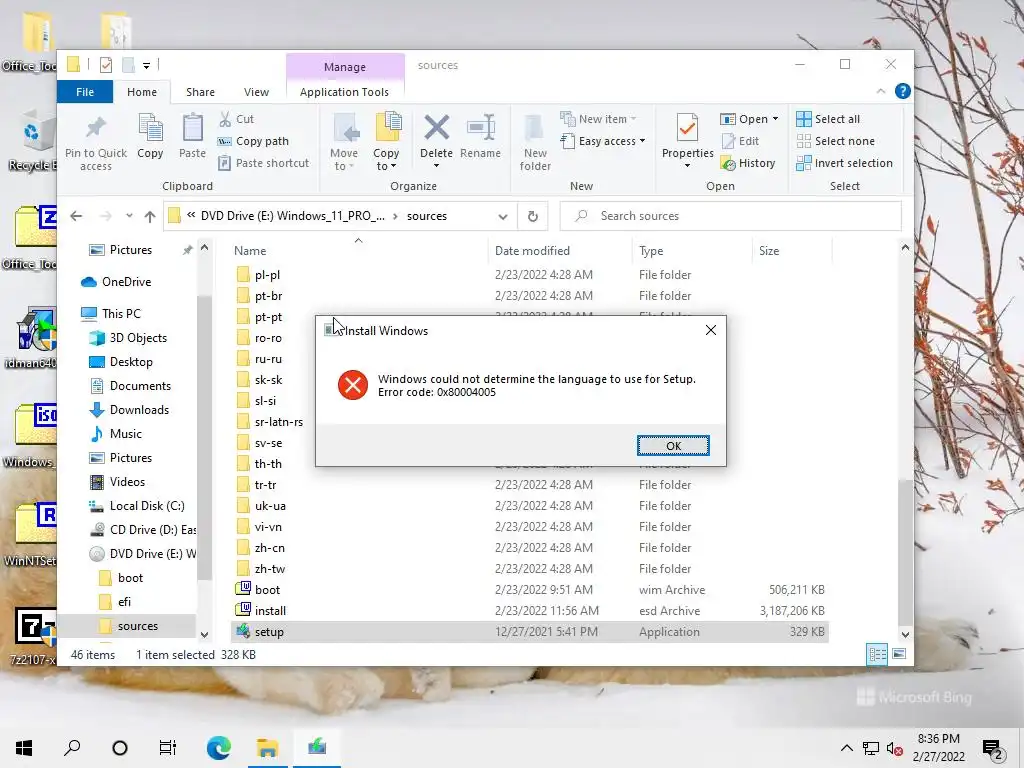Click the Copy icon in Clipboard group
This screenshot has width=1024, height=768.
pyautogui.click(x=150, y=128)
